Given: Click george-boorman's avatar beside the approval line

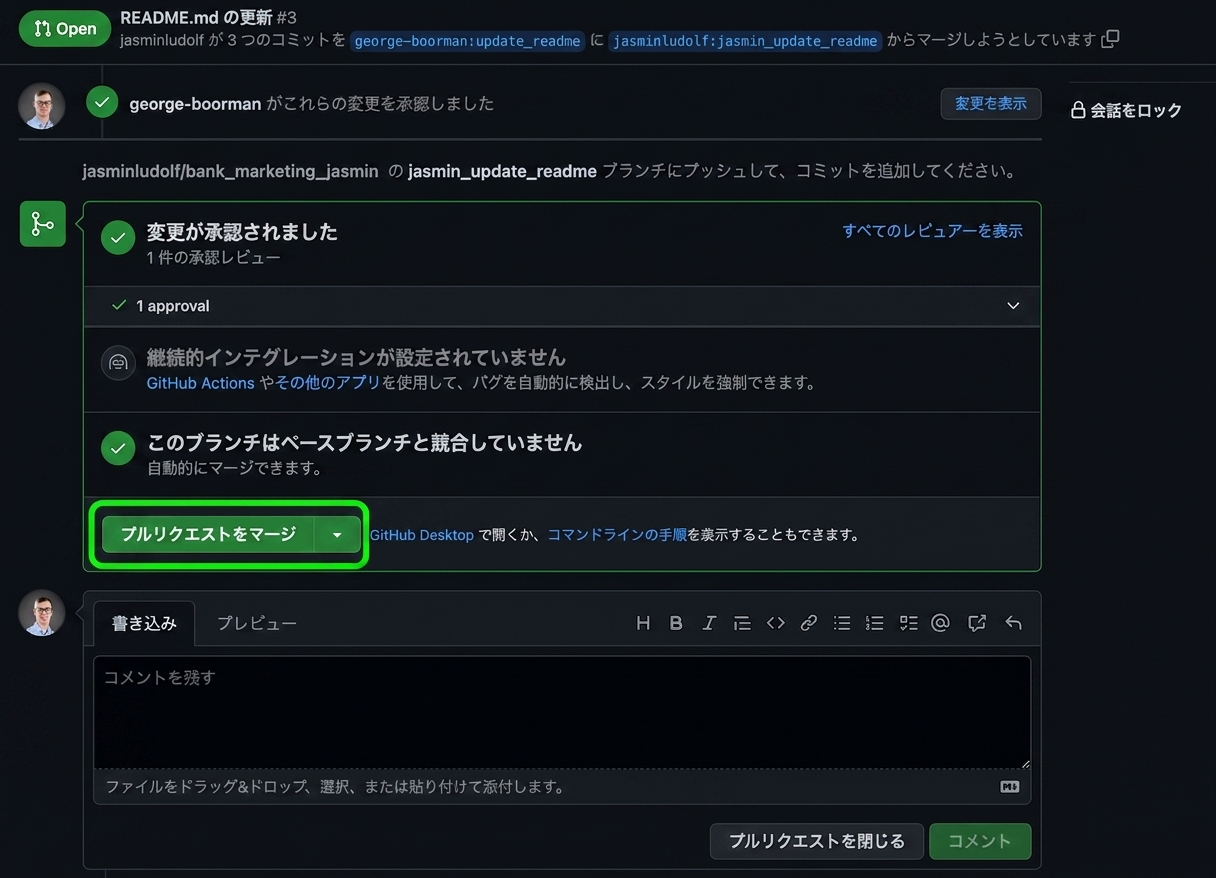Looking at the screenshot, I should [42, 106].
